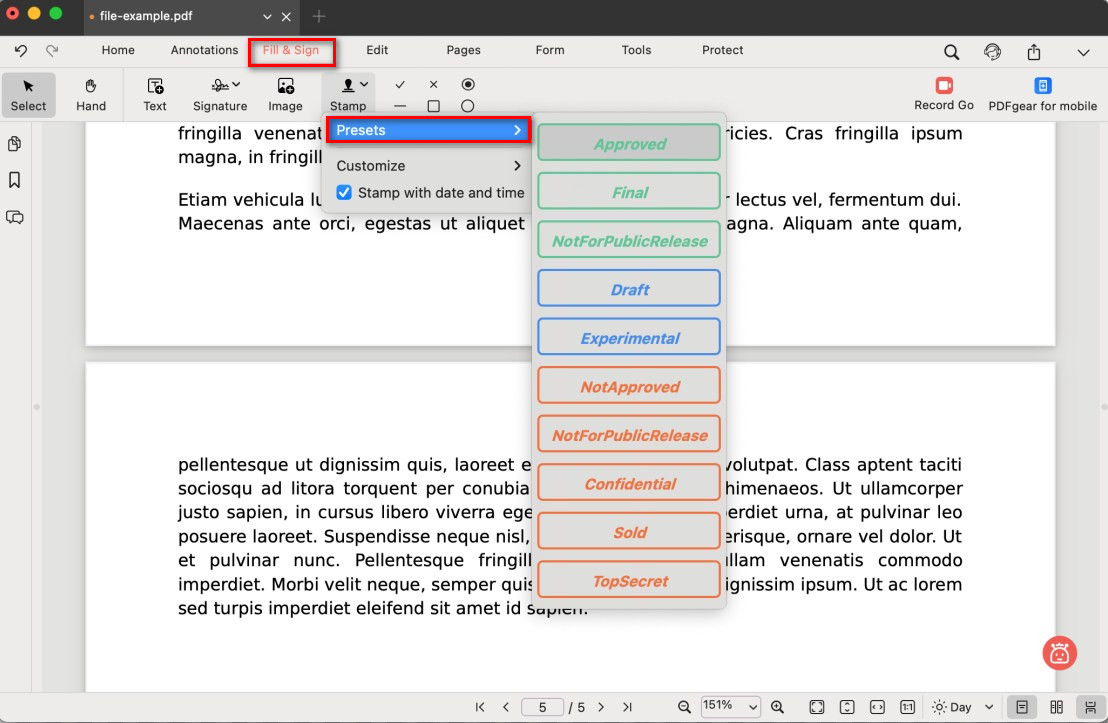Click the page number input field

542,707
